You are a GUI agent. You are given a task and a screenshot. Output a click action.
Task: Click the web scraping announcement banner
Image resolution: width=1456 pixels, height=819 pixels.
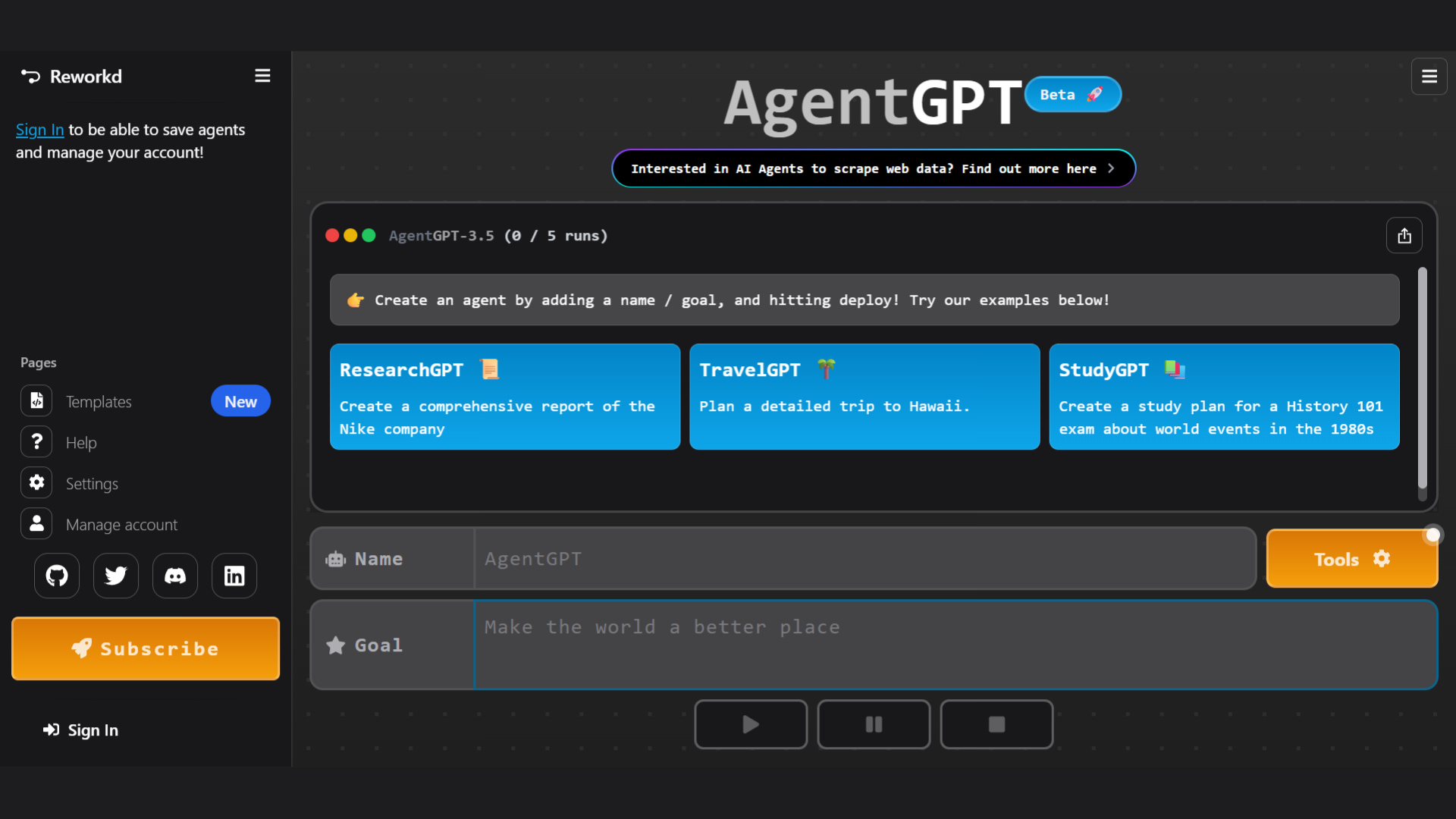tap(874, 168)
